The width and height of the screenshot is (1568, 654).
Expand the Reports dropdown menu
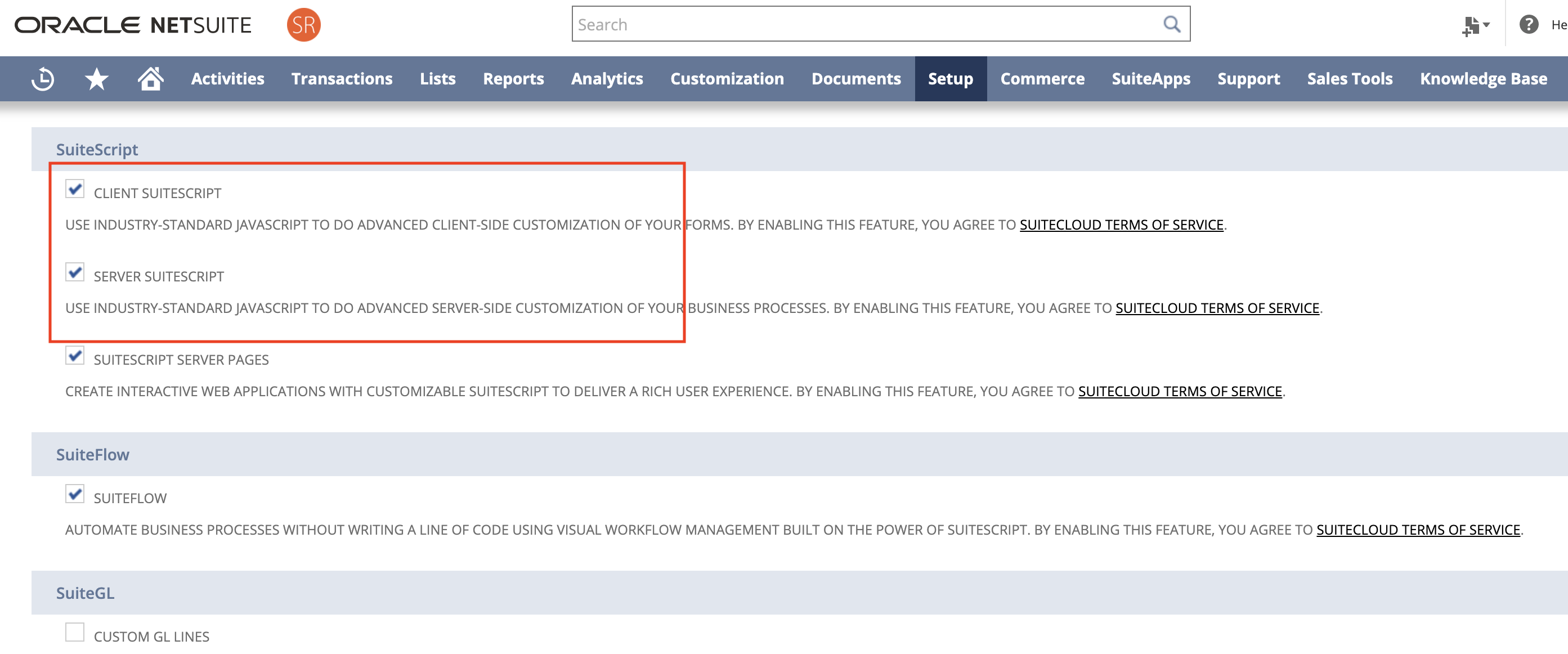[513, 79]
